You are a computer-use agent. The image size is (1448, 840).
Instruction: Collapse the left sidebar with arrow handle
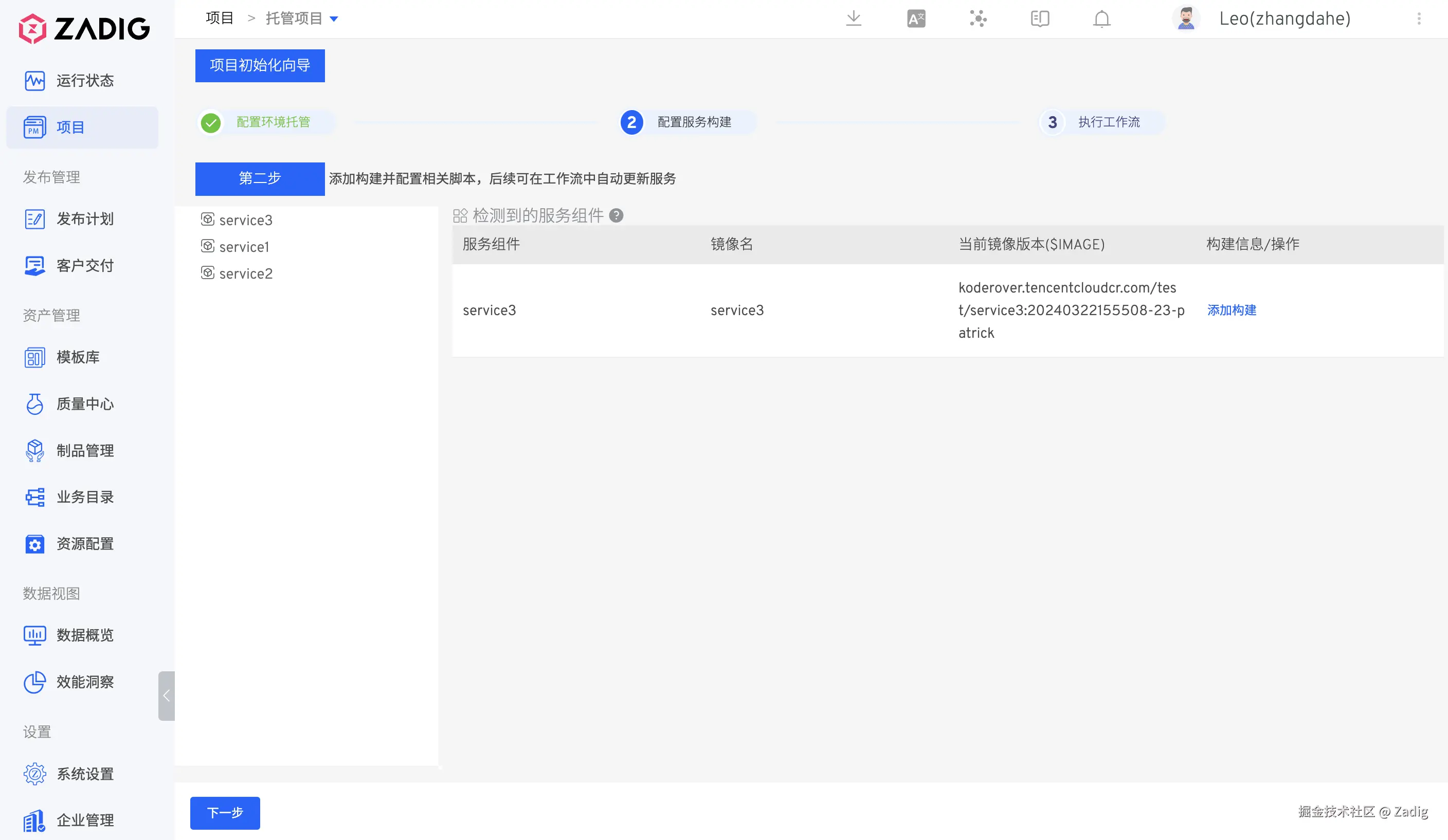166,695
